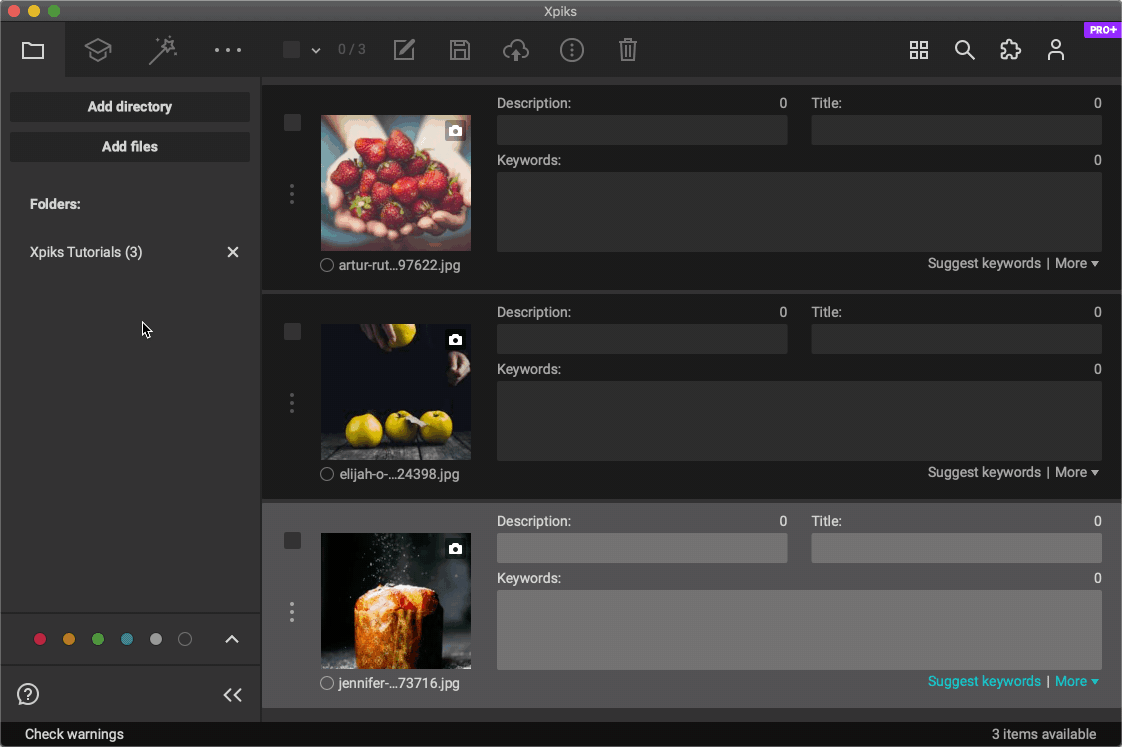Viewport: 1122px width, 747px height.
Task: Click the edit pencil icon in toolbar
Action: (x=404, y=50)
